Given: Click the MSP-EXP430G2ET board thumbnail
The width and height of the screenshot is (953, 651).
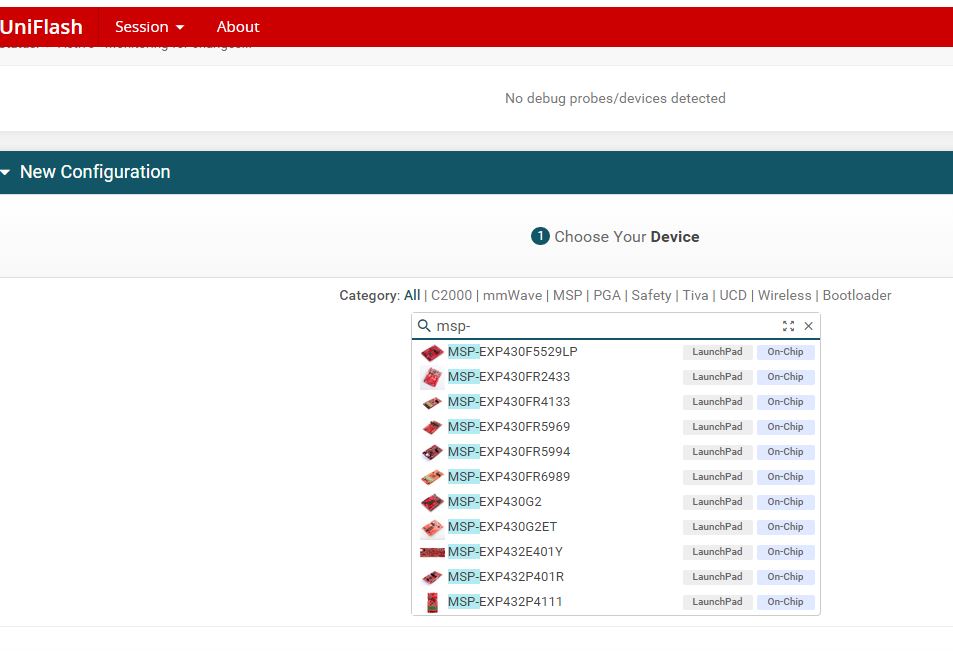Looking at the screenshot, I should pyautogui.click(x=432, y=528).
